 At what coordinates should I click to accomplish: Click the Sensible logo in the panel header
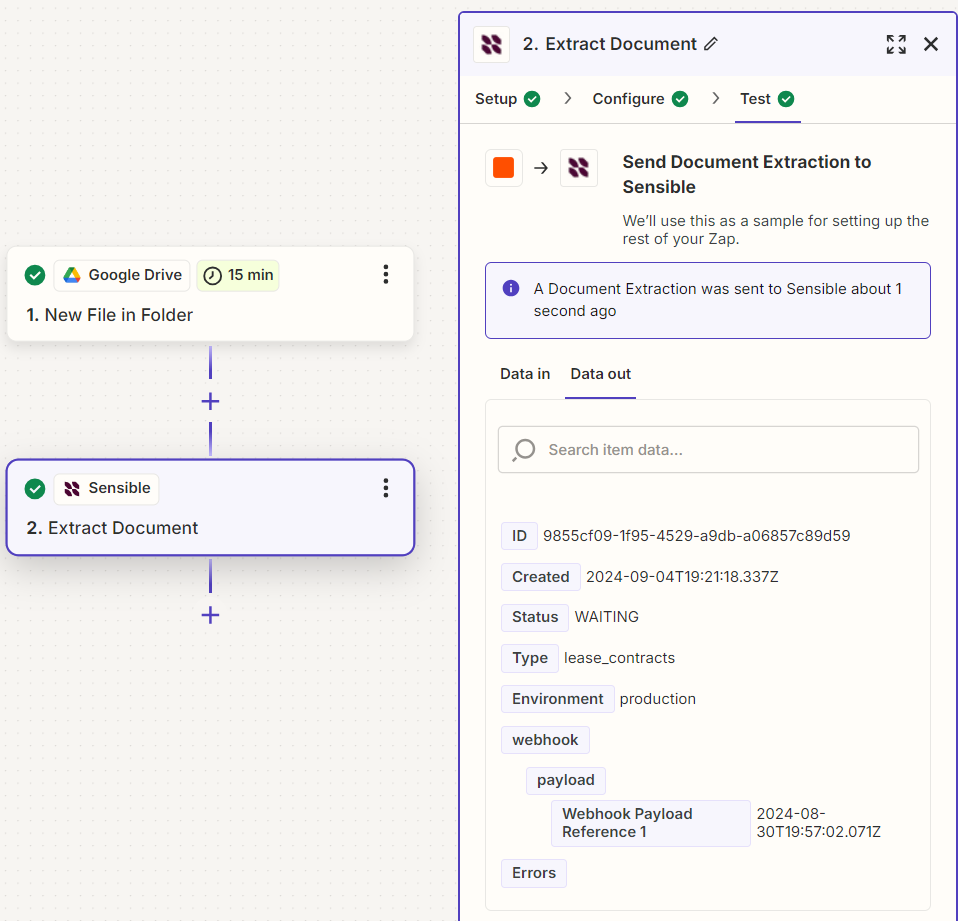pos(491,44)
